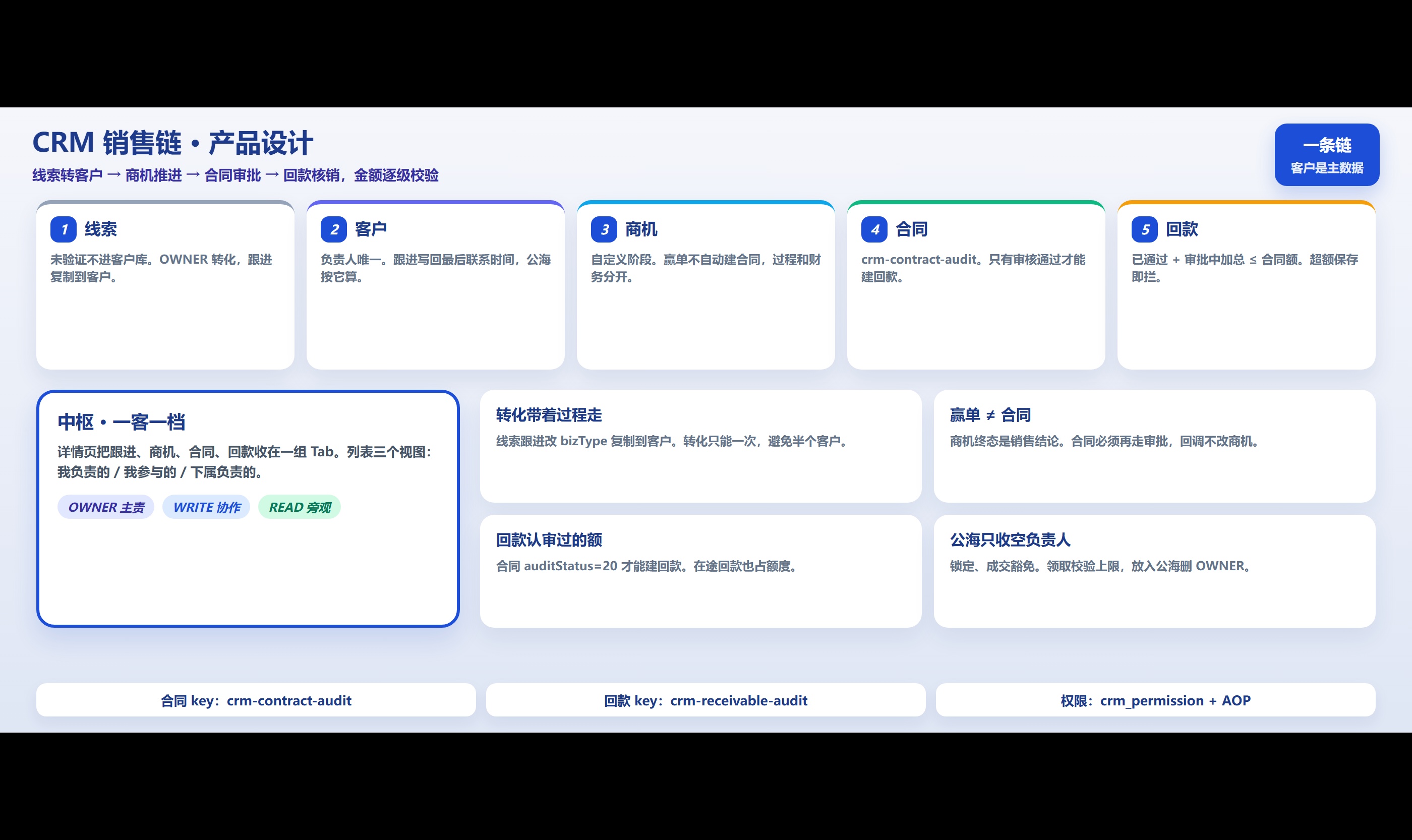Click the 权限: crm_permission + AOP pill

1155,700
